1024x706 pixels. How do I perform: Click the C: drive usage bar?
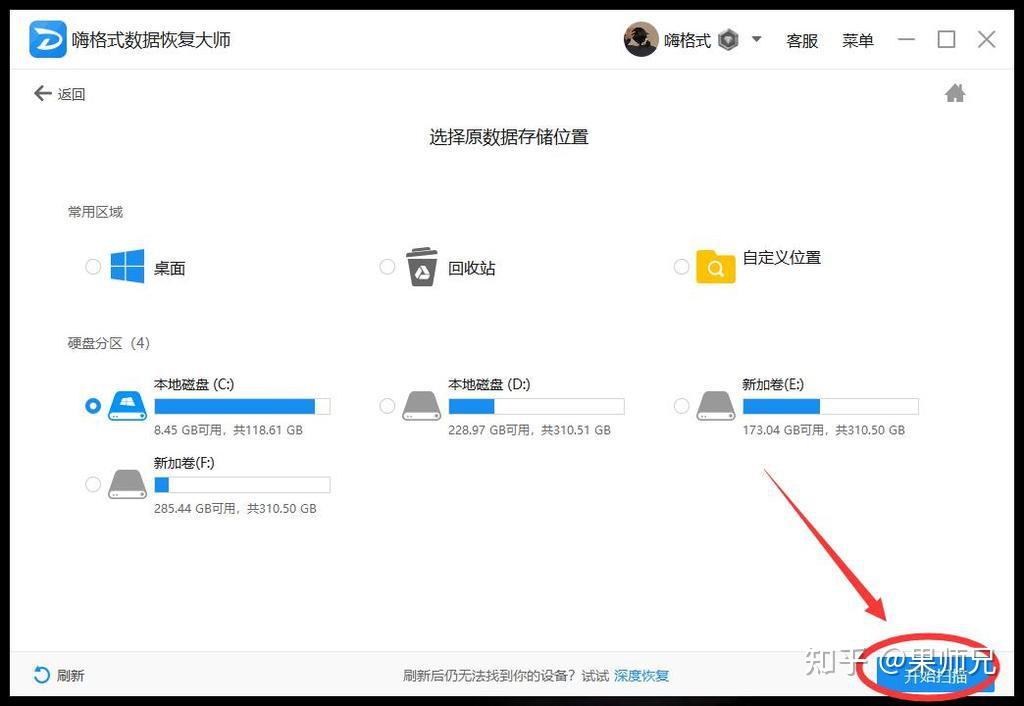pyautogui.click(x=242, y=406)
